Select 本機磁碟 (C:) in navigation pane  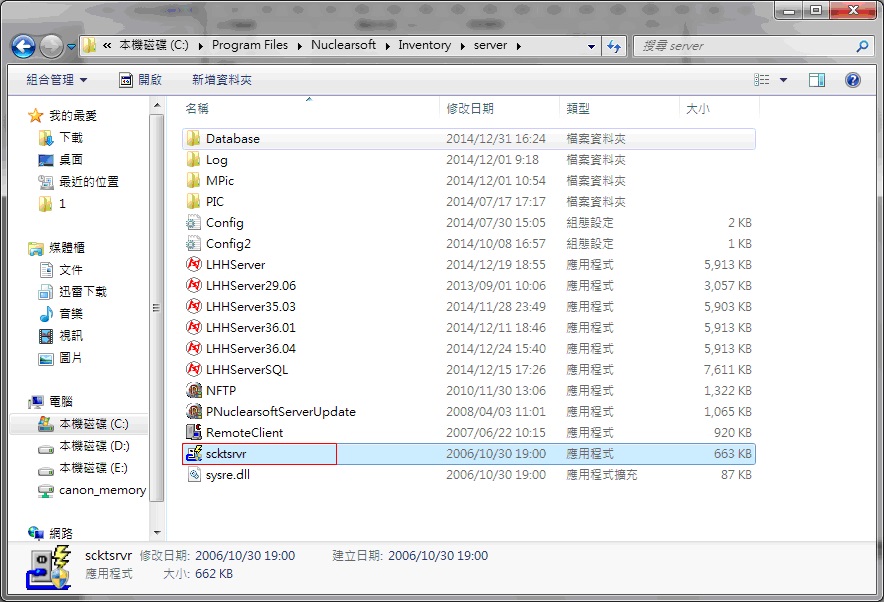pyautogui.click(x=94, y=424)
